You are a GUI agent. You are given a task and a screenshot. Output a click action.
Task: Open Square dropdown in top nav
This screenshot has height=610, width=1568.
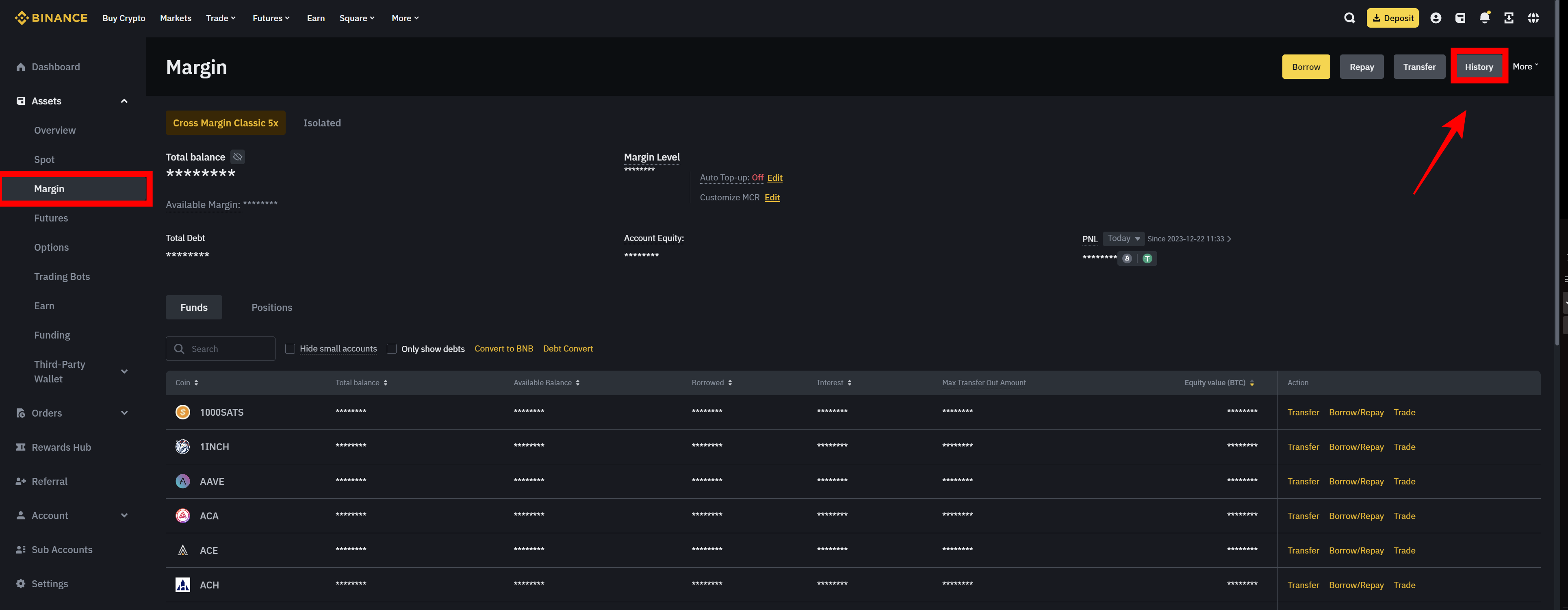[x=357, y=18]
